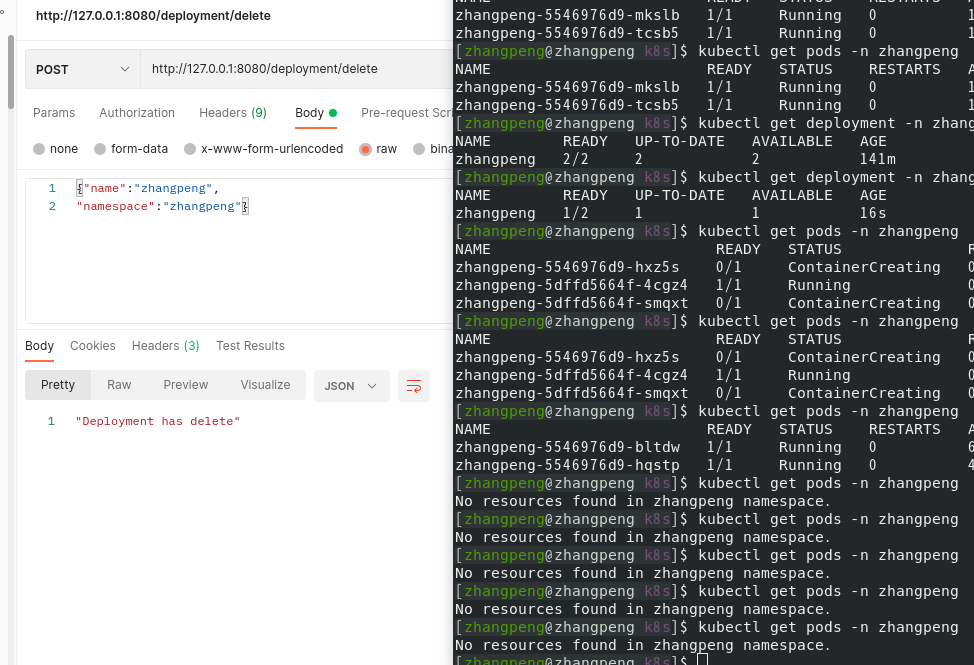Open request Headers (9) tab

coord(232,113)
